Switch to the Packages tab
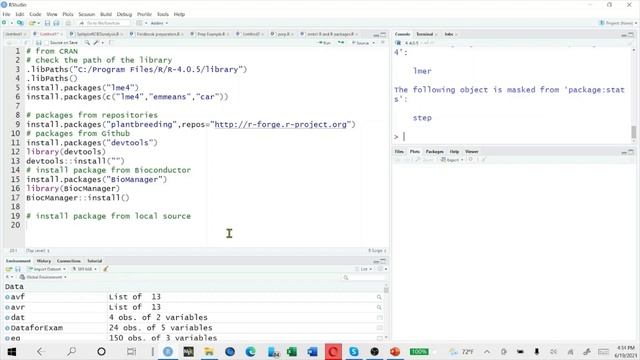Viewport: 640px width, 360px height. pos(434,151)
